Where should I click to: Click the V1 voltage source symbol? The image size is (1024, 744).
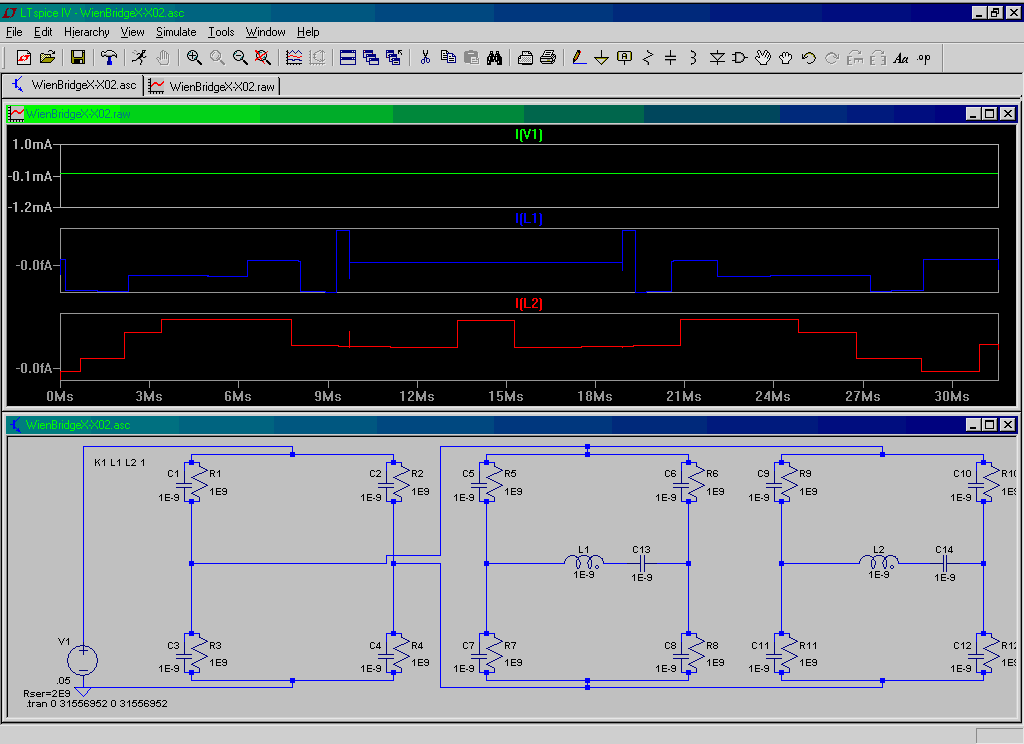click(x=83, y=659)
